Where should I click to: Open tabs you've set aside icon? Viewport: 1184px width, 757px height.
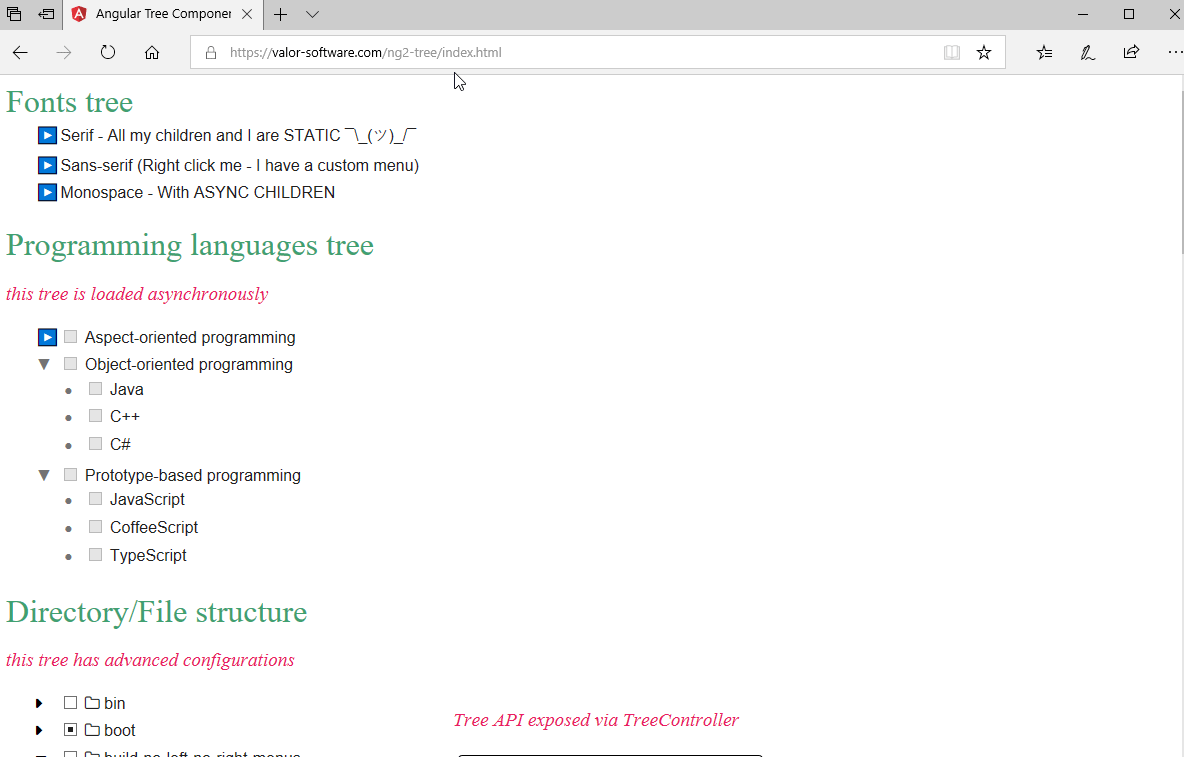14,14
